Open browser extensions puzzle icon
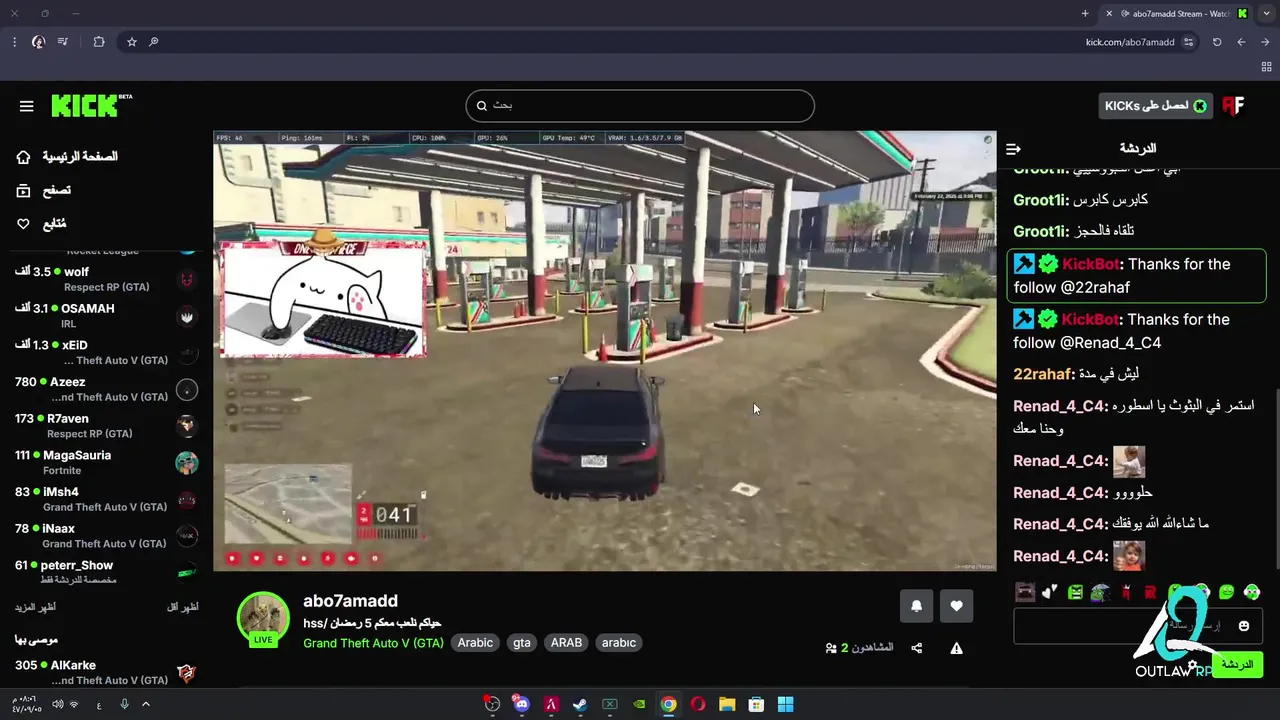 click(x=98, y=42)
